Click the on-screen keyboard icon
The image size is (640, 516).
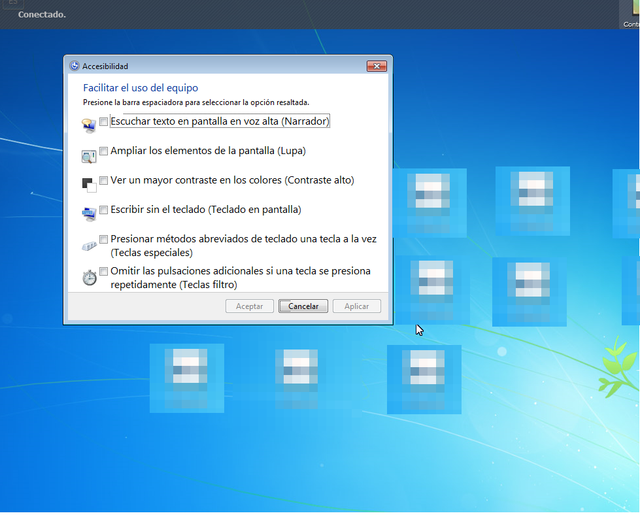(89, 214)
